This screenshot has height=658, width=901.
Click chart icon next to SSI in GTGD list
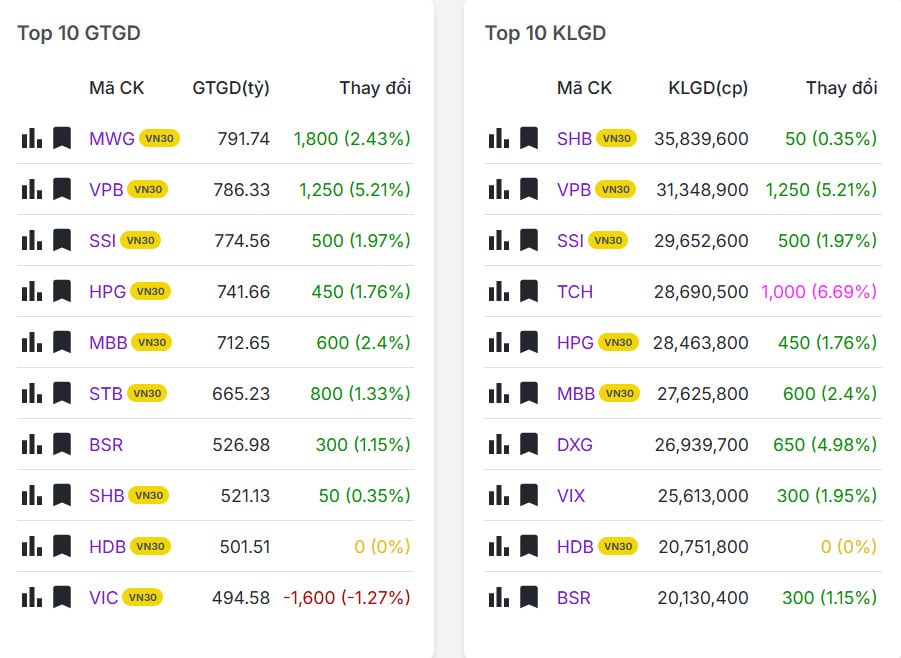pos(31,240)
